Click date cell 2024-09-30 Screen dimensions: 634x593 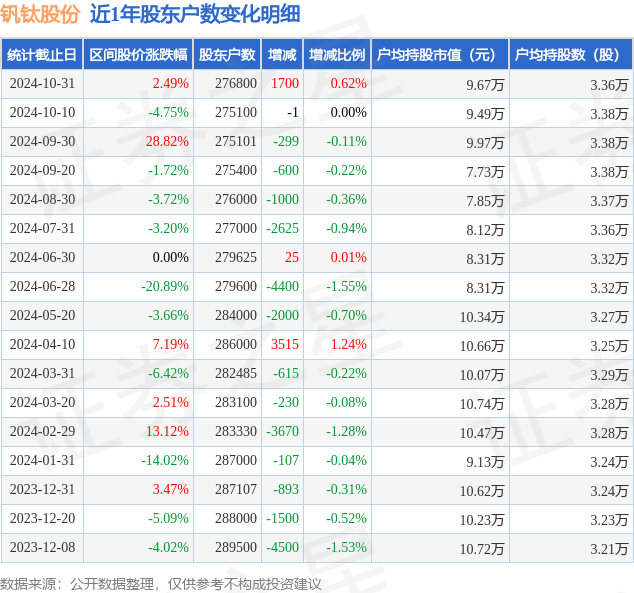(x=42, y=141)
